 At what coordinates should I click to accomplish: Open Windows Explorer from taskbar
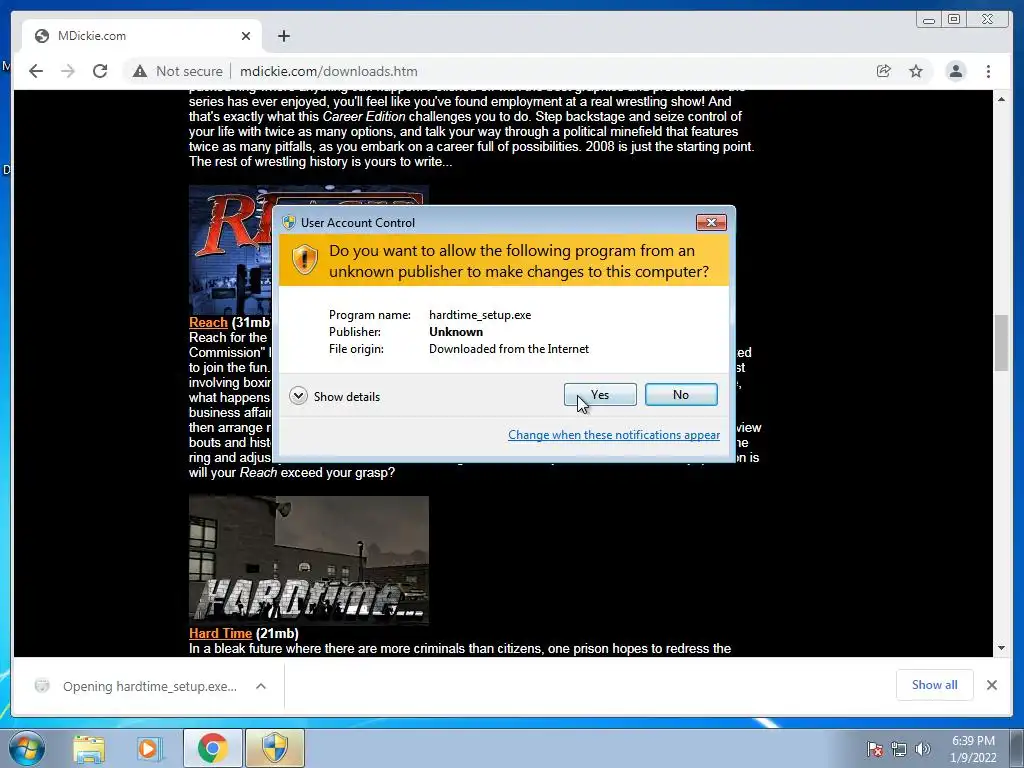point(89,748)
